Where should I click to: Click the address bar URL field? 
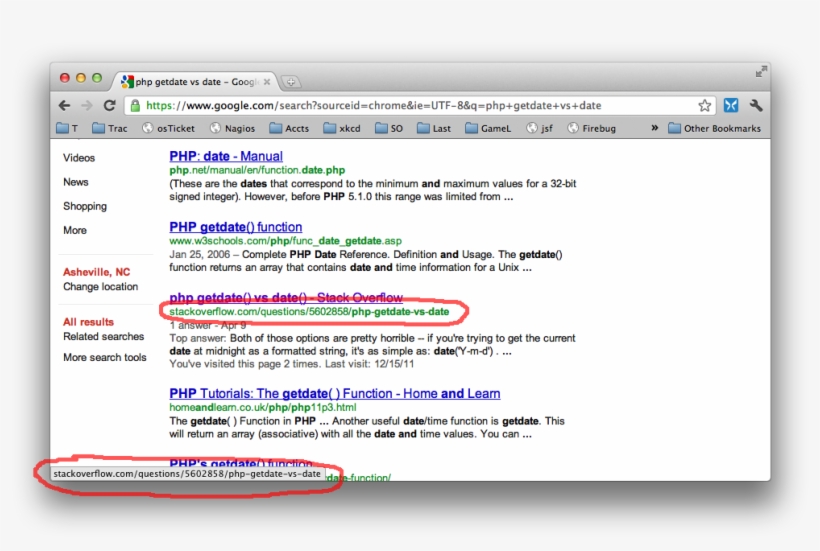point(418,106)
